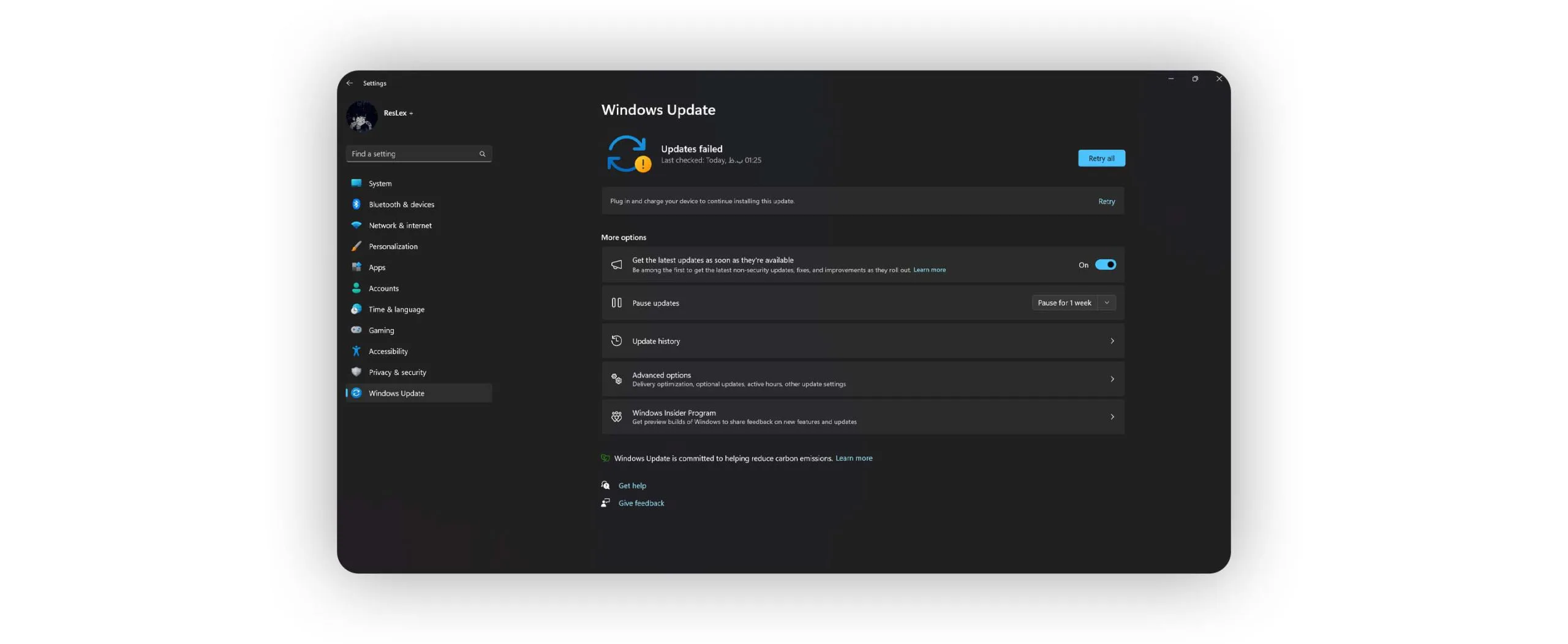Click the Network & internet Wi-Fi icon

(356, 225)
